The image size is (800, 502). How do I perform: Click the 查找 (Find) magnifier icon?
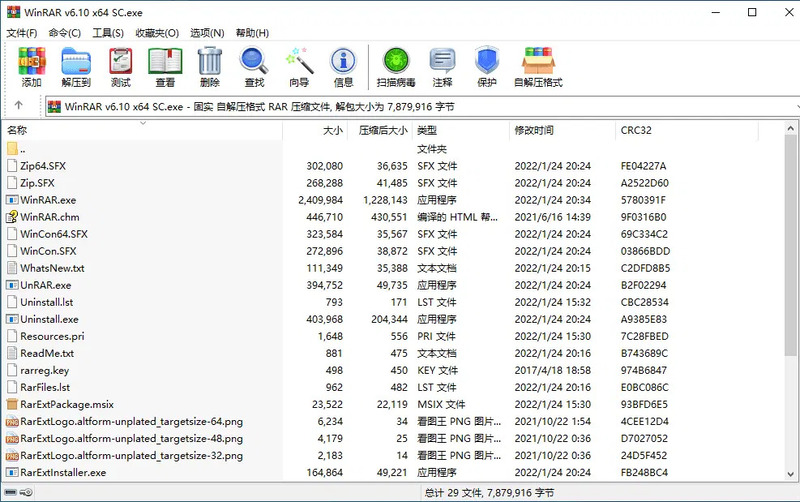254,61
